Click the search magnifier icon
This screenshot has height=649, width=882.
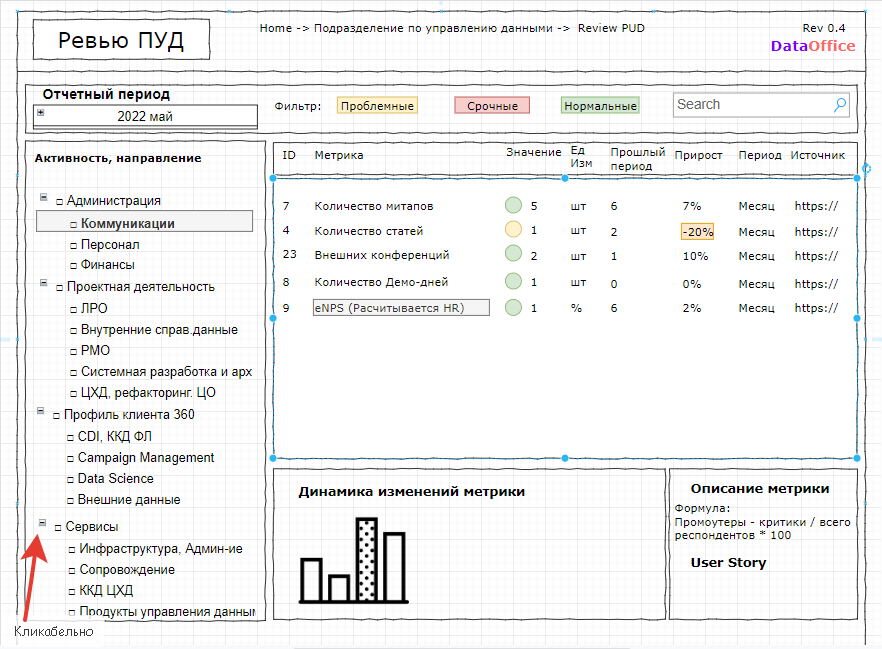(840, 105)
